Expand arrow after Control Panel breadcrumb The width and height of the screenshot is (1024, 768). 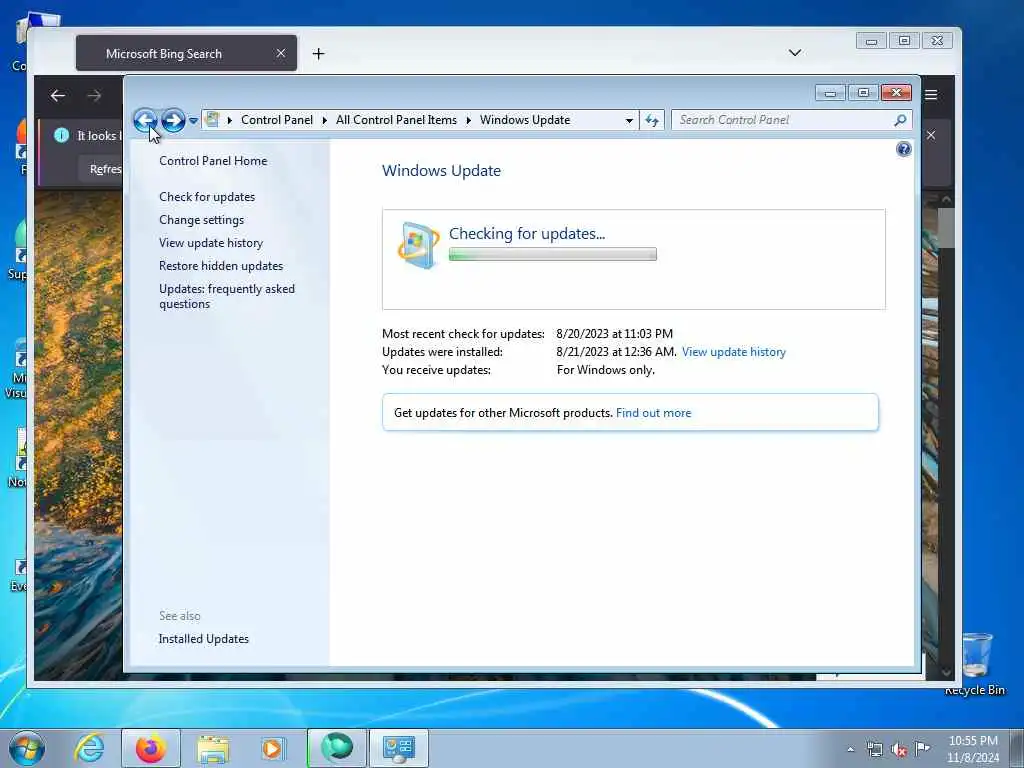325,120
